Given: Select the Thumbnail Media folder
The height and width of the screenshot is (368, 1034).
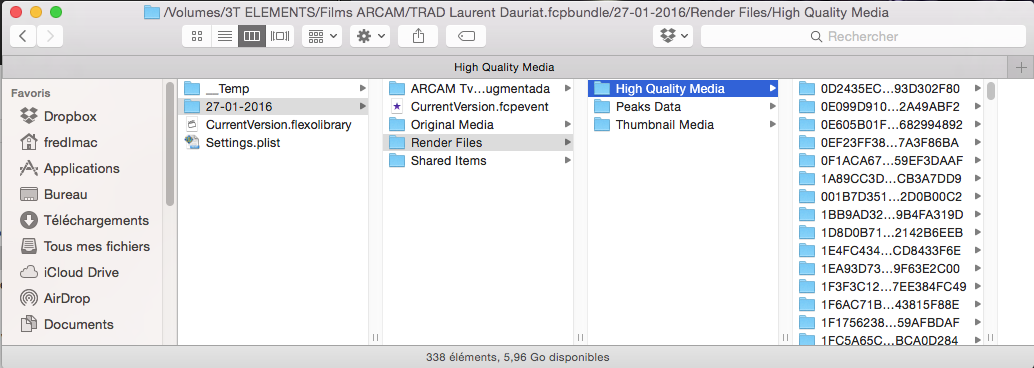Looking at the screenshot, I should [683, 125].
